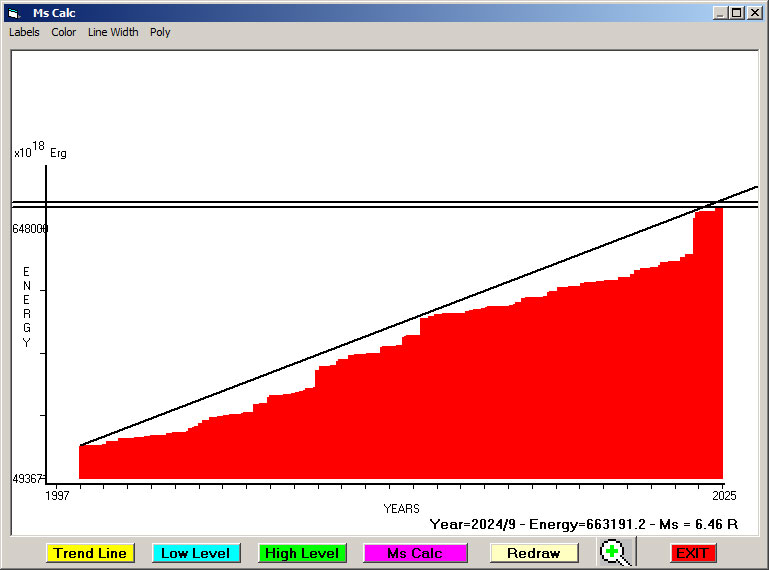Click the Ms Calc window title icon
Image resolution: width=769 pixels, height=570 pixels.
[13, 13]
